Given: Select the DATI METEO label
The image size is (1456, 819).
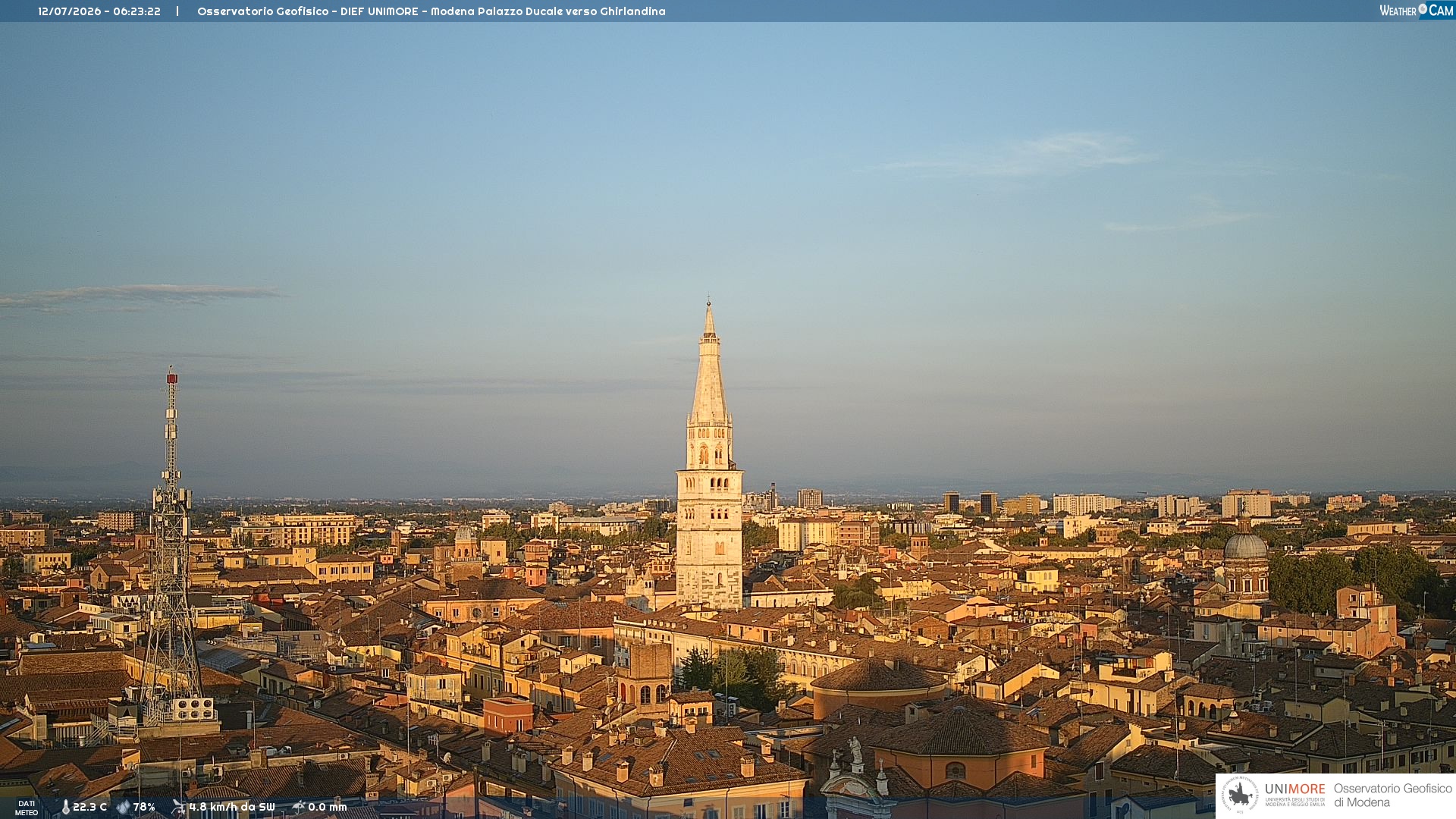Looking at the screenshot, I should click(x=27, y=808).
